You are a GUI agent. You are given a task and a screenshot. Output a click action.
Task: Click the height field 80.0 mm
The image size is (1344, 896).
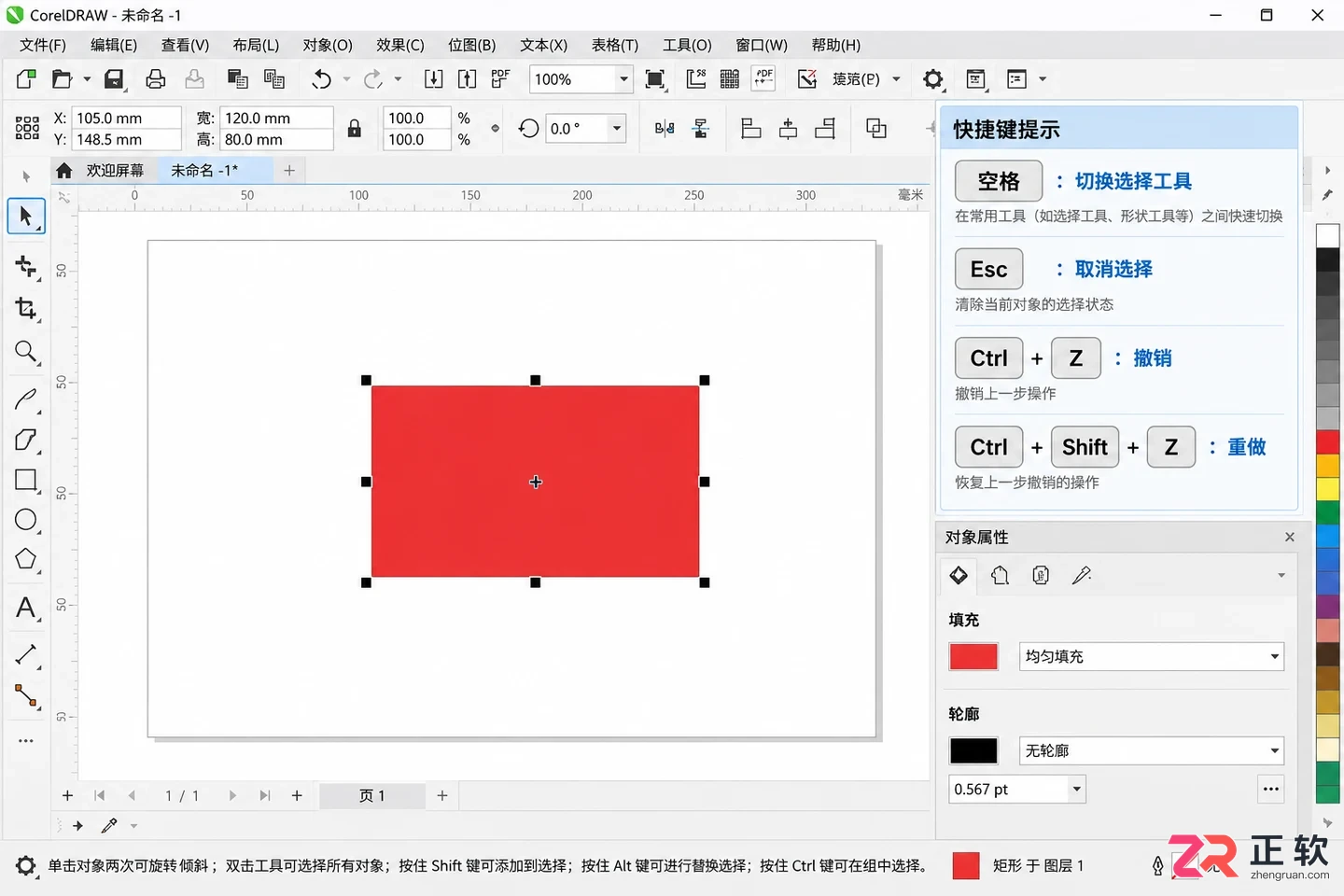pyautogui.click(x=276, y=140)
